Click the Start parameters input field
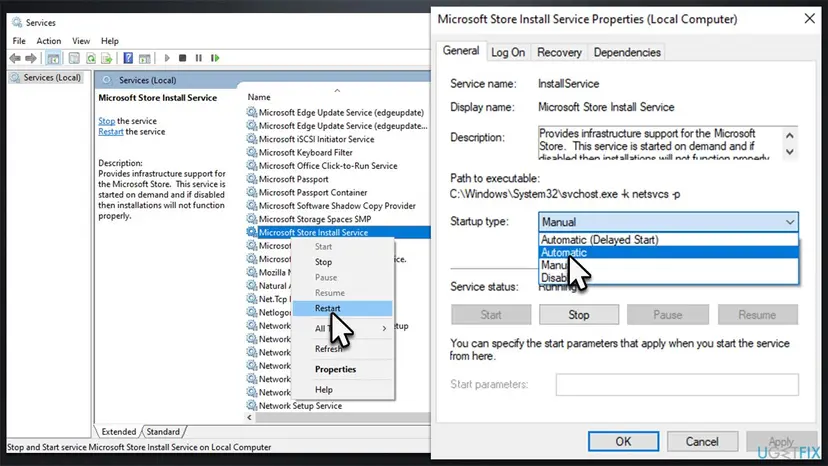 click(x=677, y=385)
